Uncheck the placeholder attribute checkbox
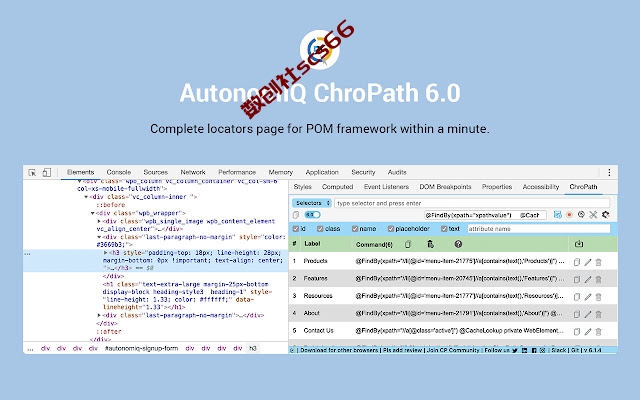640x400 pixels. coord(391,229)
